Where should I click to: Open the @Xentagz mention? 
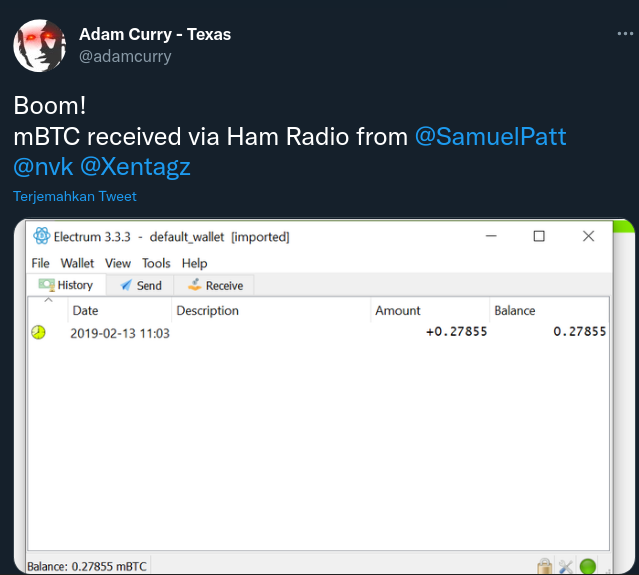[135, 167]
